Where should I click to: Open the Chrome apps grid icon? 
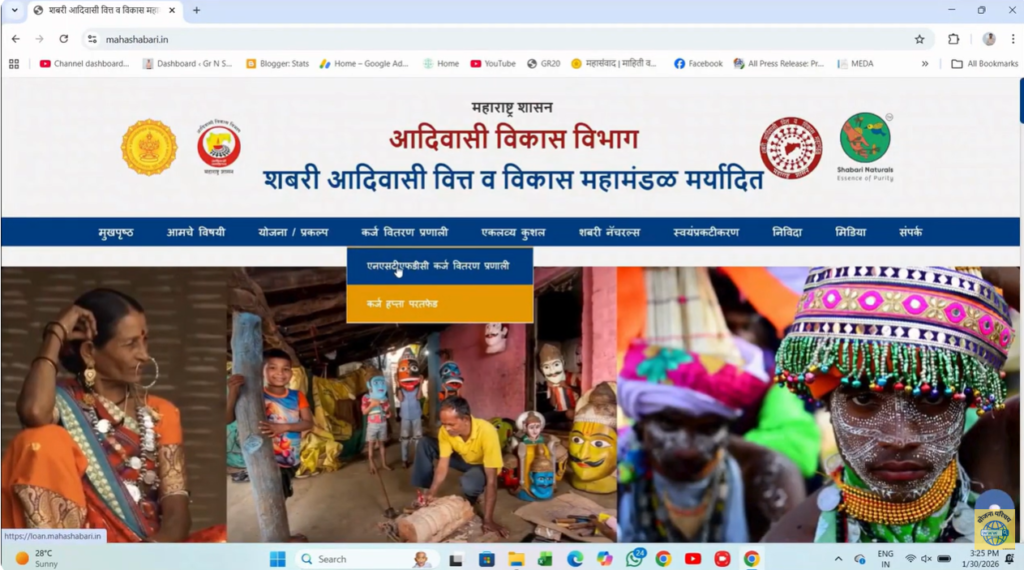14,63
